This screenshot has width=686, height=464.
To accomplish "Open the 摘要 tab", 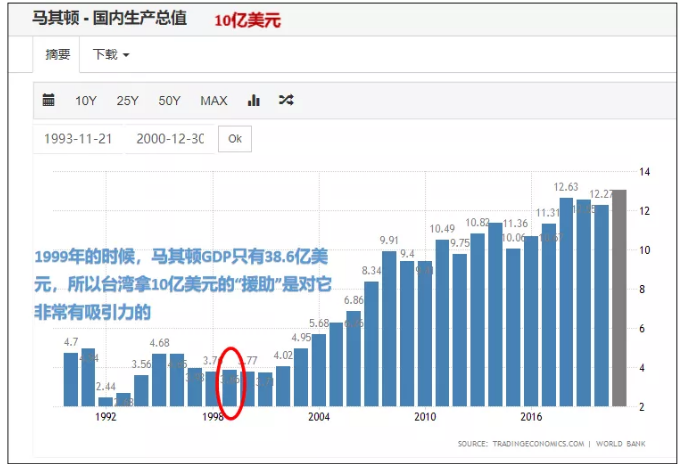I will click(x=57, y=54).
